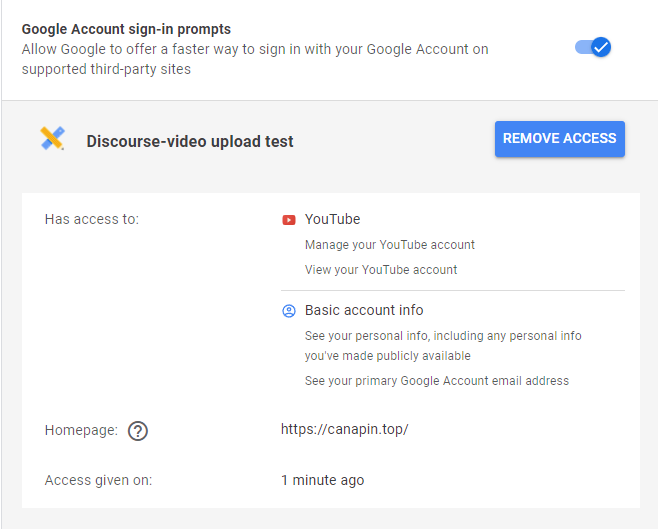Click Manage your YouTube account text
This screenshot has height=529, width=658.
[x=389, y=245]
